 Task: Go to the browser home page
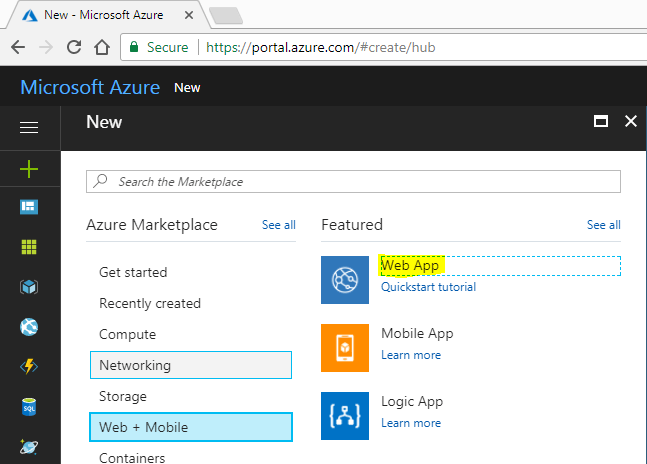pyautogui.click(x=102, y=47)
